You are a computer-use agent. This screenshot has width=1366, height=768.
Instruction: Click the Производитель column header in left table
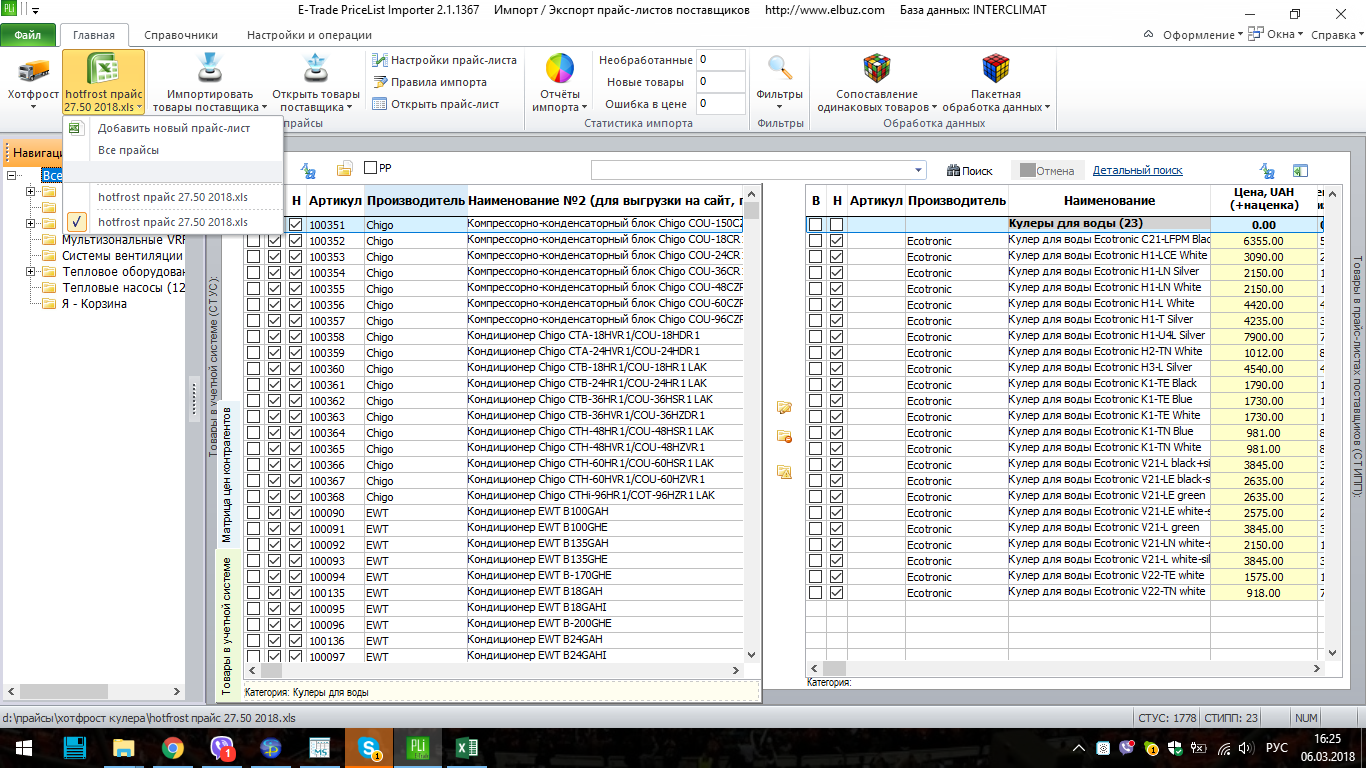(x=415, y=201)
